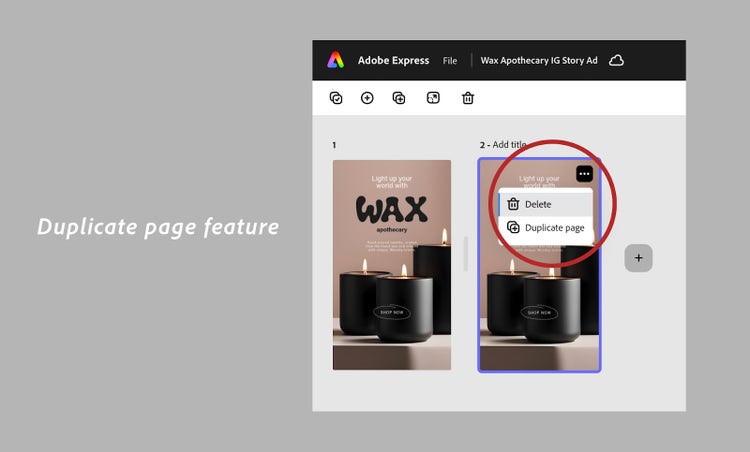
Task: Choose Duplicate page from context menu
Action: (545, 228)
